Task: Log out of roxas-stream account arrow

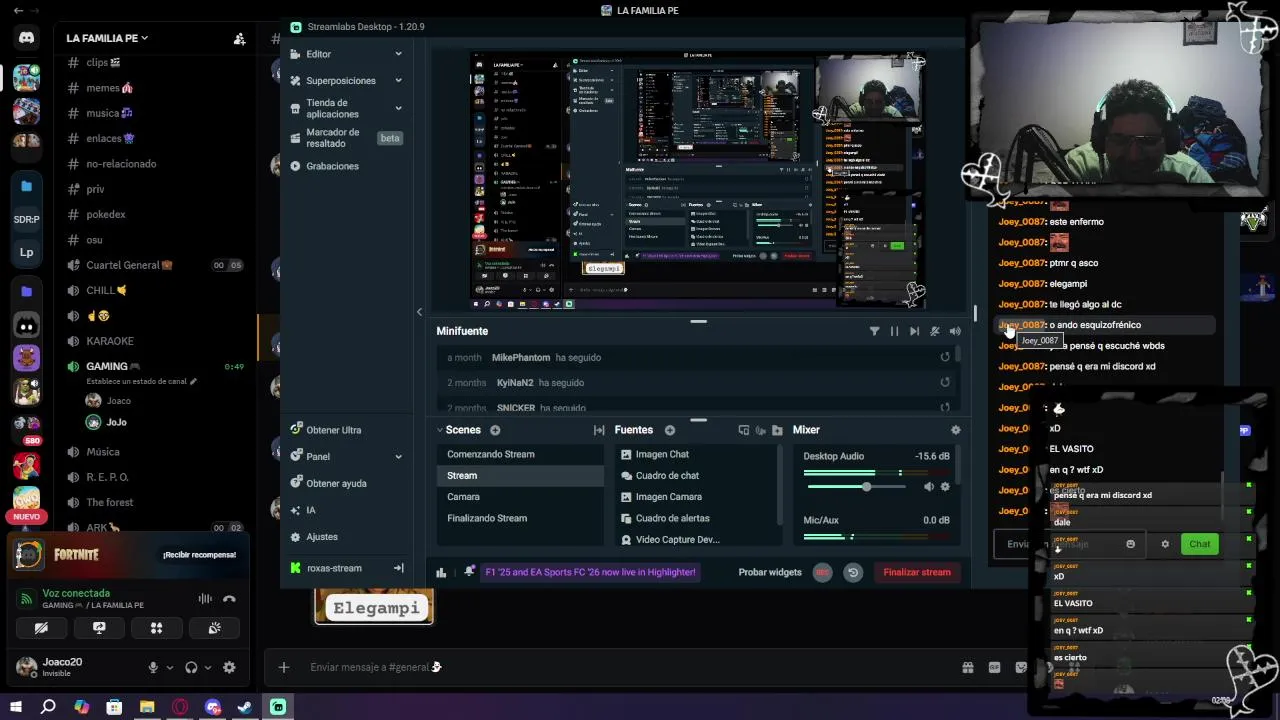Action: pos(398,568)
